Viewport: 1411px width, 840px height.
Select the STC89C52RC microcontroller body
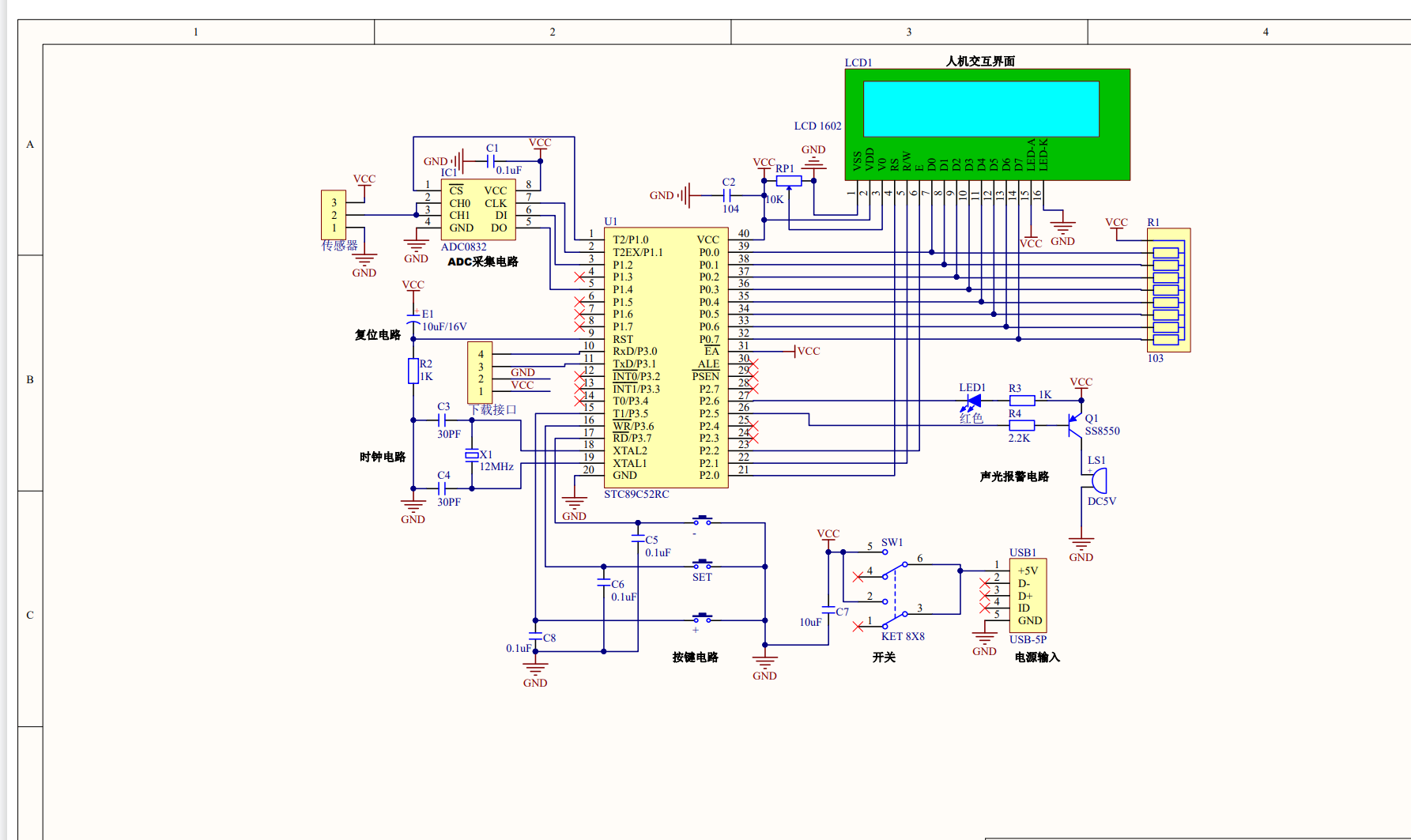[x=666, y=358]
